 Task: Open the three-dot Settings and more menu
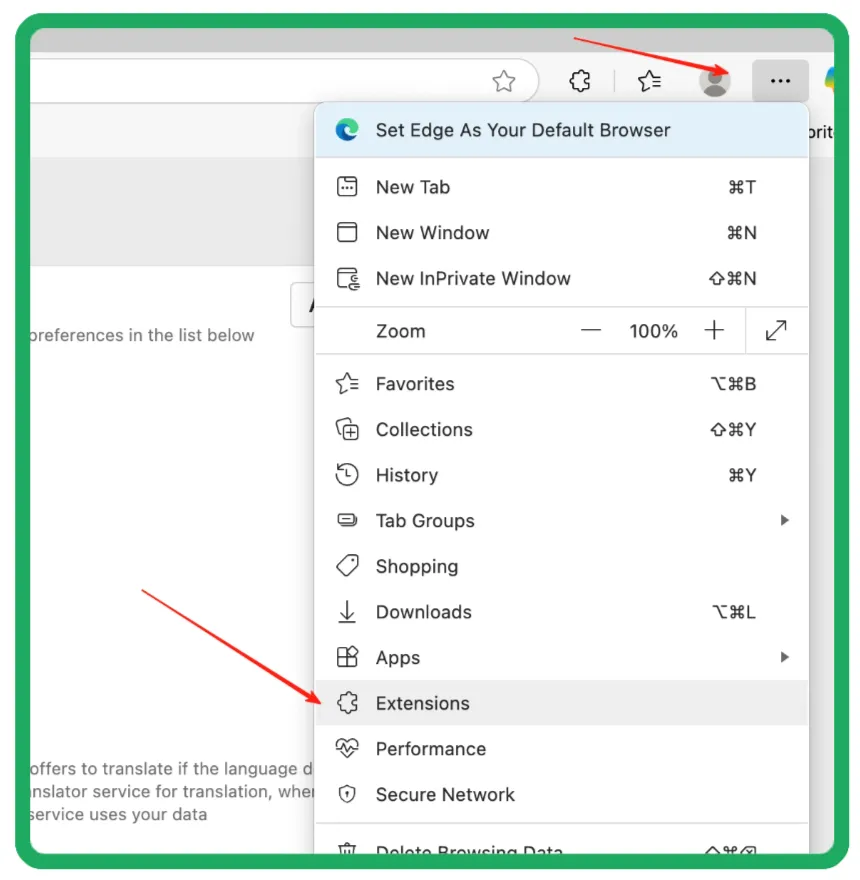(780, 81)
